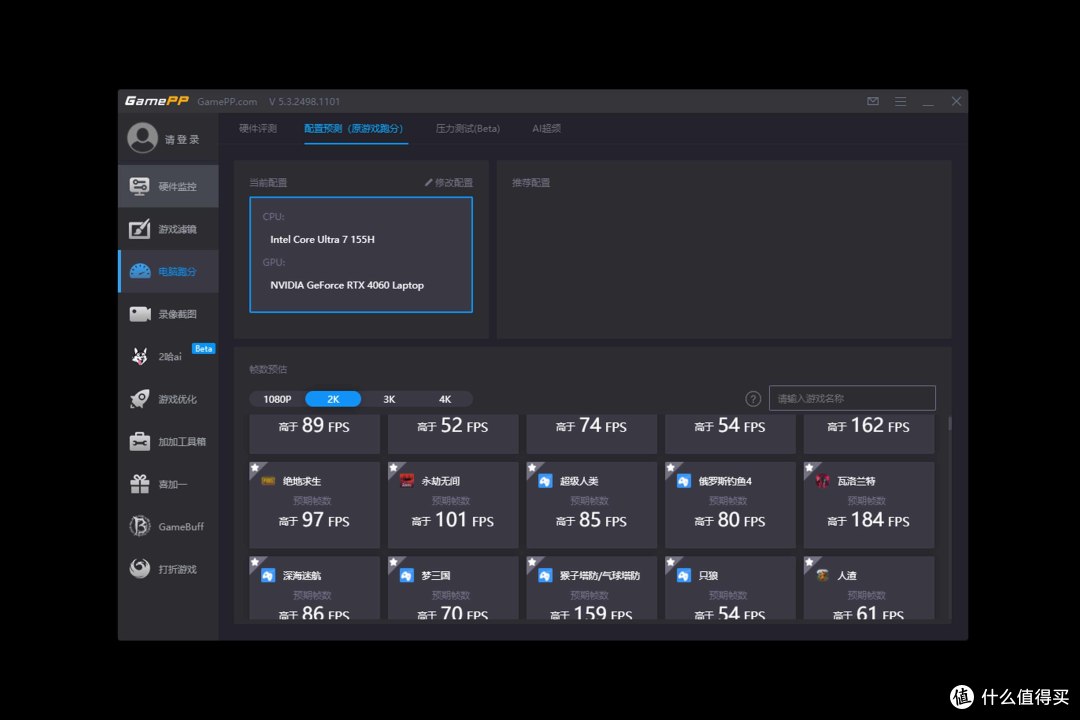Screen dimensions: 1080x720
Task: Switch to the 压力测试(Beta) tab
Action: tap(468, 129)
